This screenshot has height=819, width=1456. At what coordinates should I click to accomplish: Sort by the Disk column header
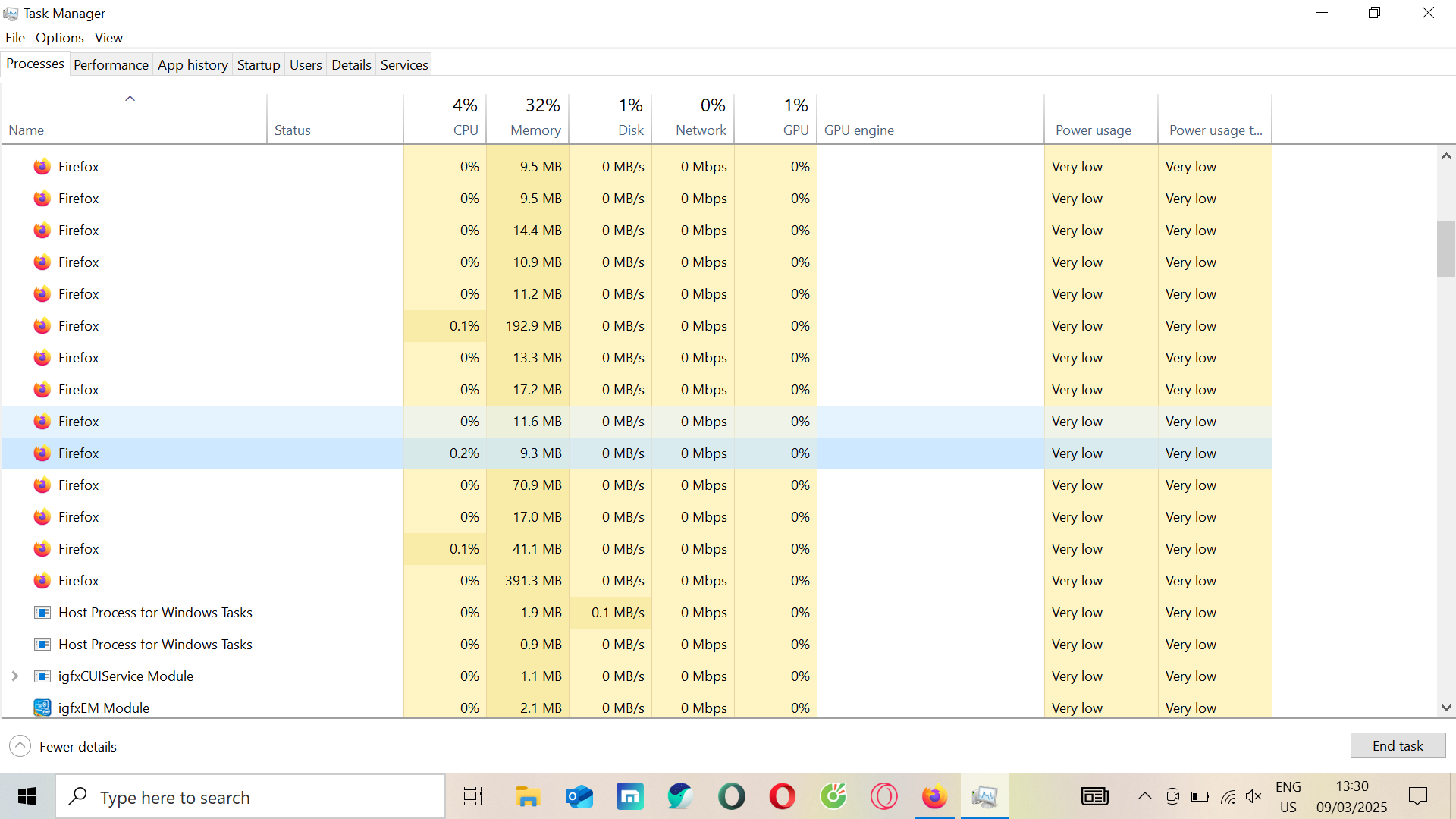click(x=610, y=118)
